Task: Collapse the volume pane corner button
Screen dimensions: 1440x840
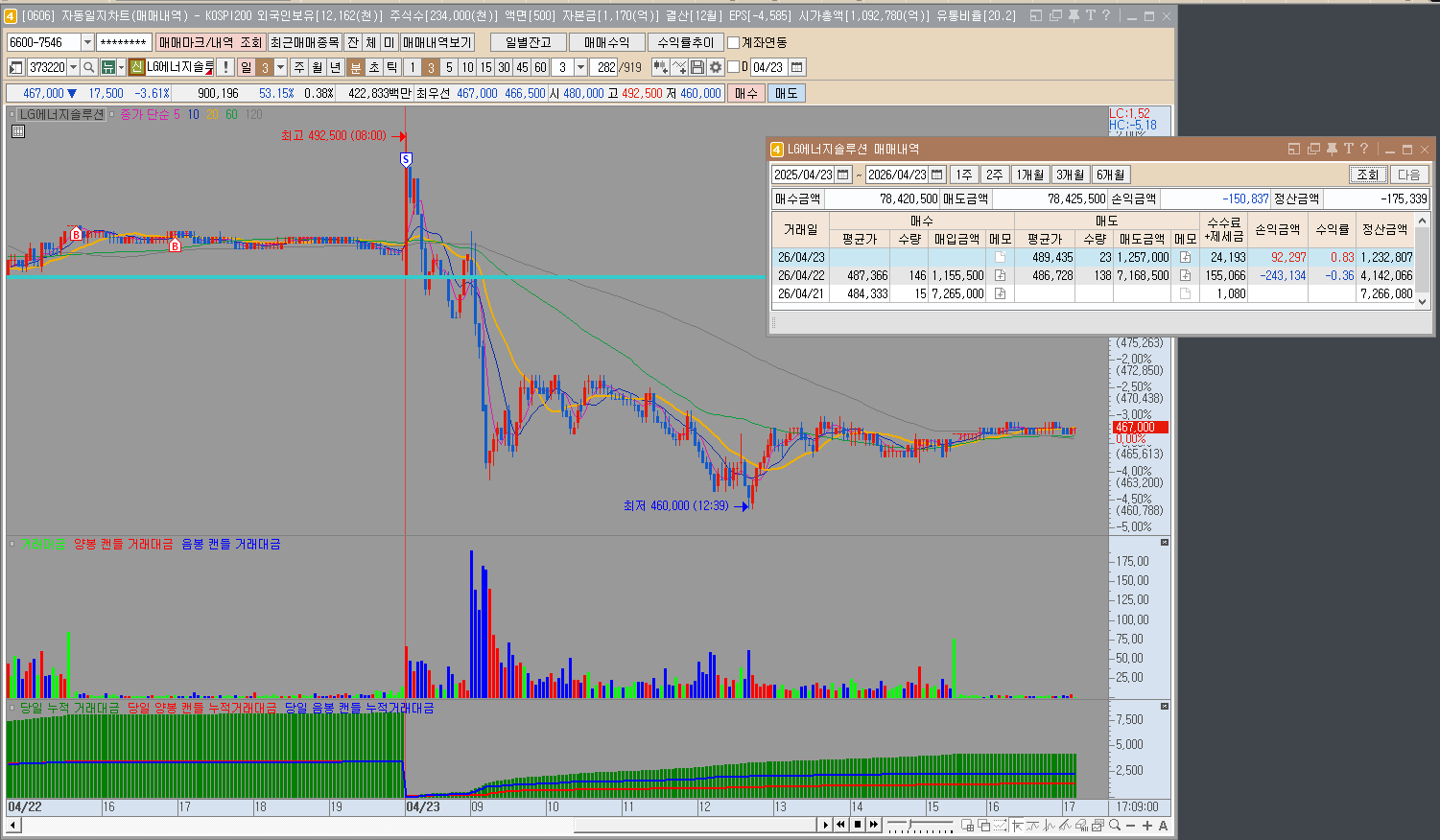Action: pos(1165,543)
